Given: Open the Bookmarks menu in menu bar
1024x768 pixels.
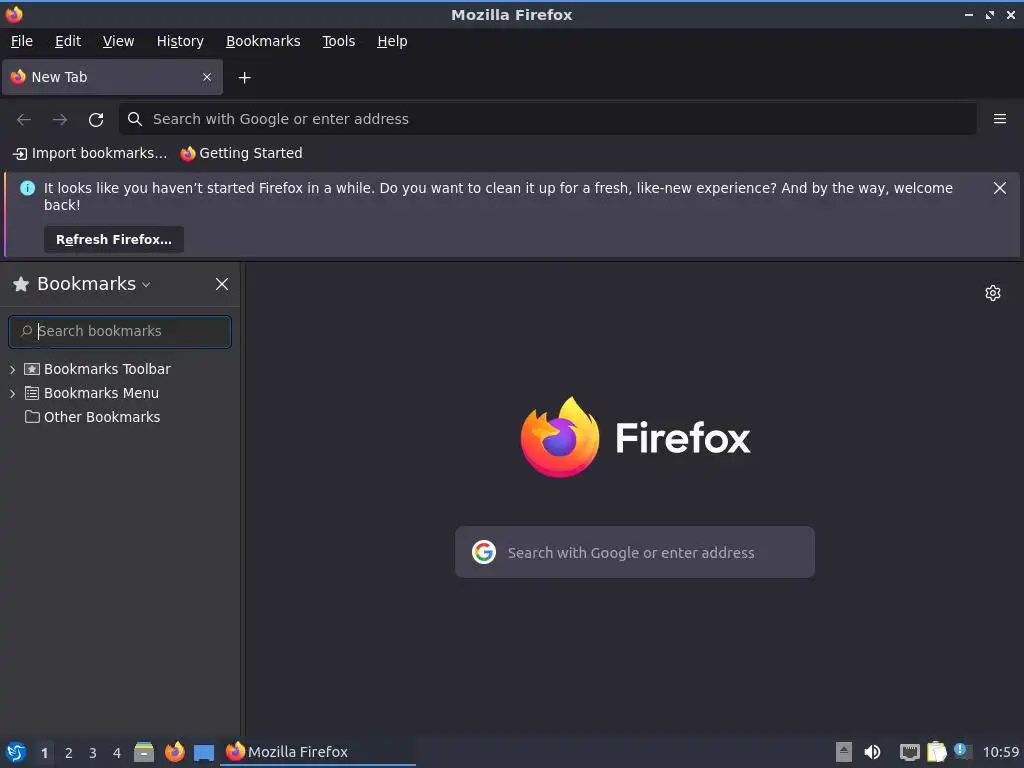Looking at the screenshot, I should coord(263,41).
